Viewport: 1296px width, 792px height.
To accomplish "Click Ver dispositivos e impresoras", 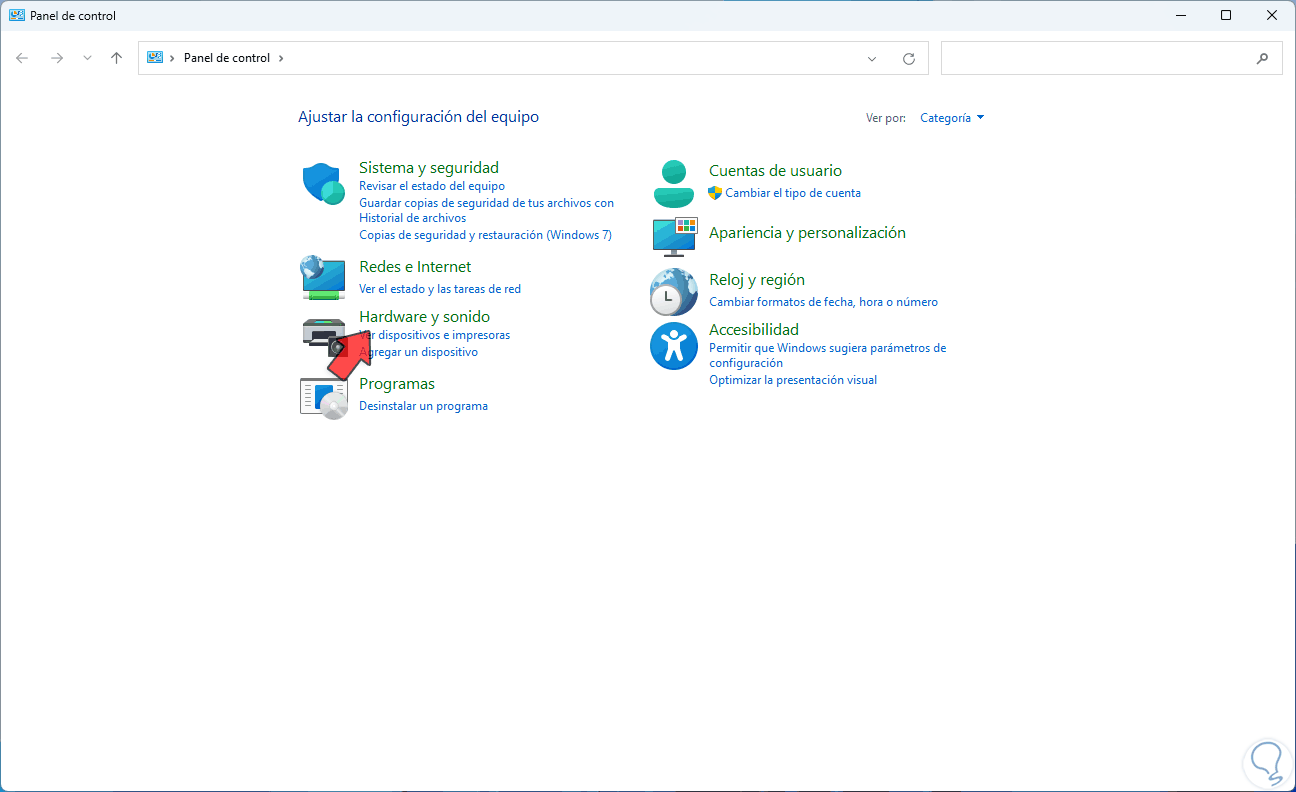I will tap(434, 335).
